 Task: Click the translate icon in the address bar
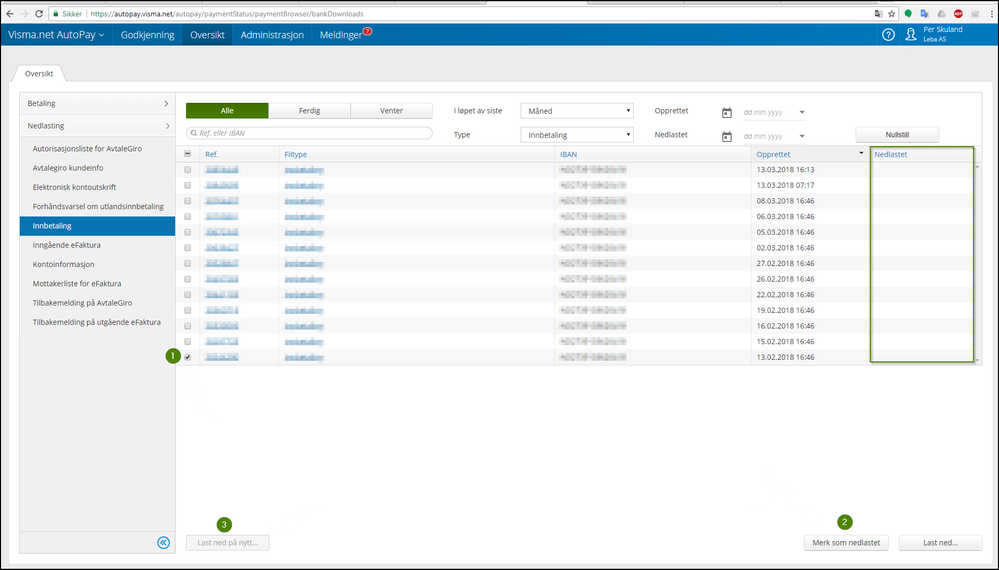(878, 13)
